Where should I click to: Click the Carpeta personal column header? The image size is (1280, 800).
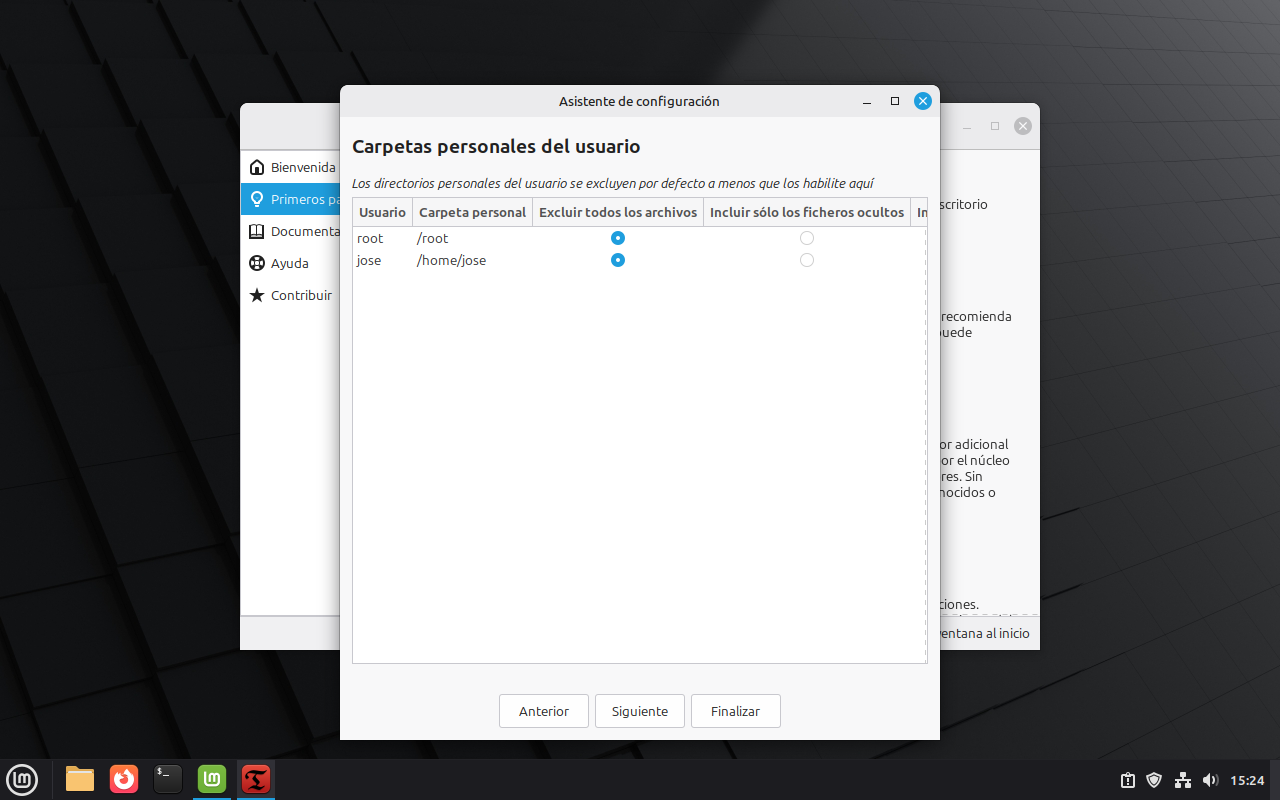tap(472, 212)
